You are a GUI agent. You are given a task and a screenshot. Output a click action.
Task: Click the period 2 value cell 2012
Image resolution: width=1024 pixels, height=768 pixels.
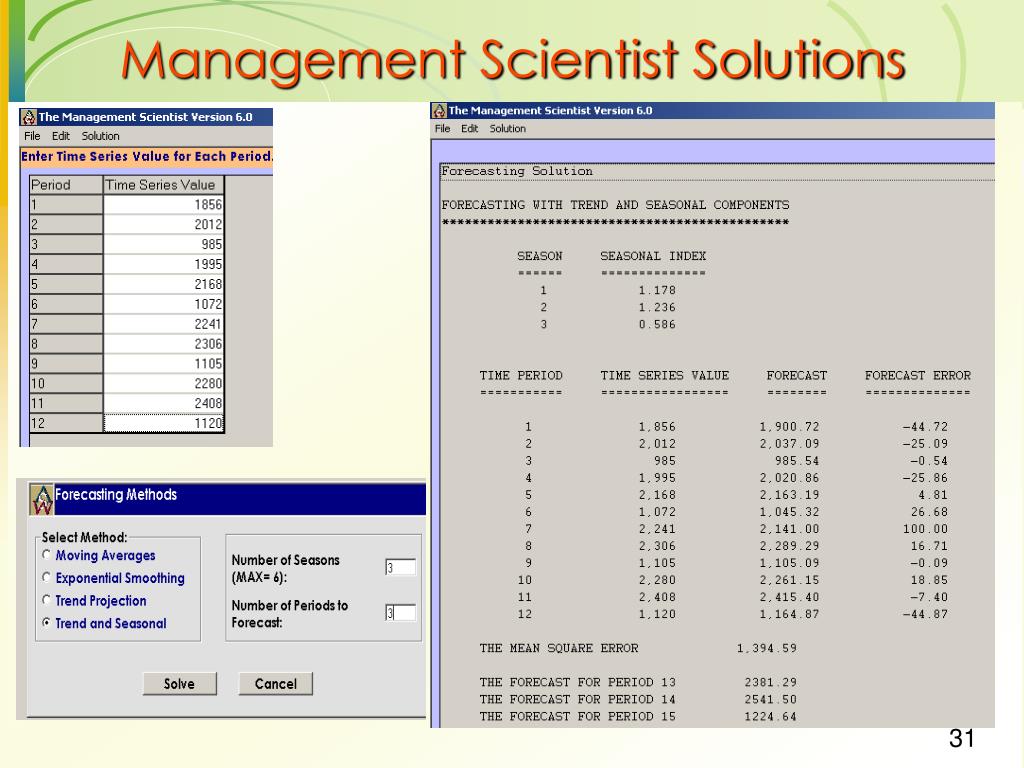(163, 225)
